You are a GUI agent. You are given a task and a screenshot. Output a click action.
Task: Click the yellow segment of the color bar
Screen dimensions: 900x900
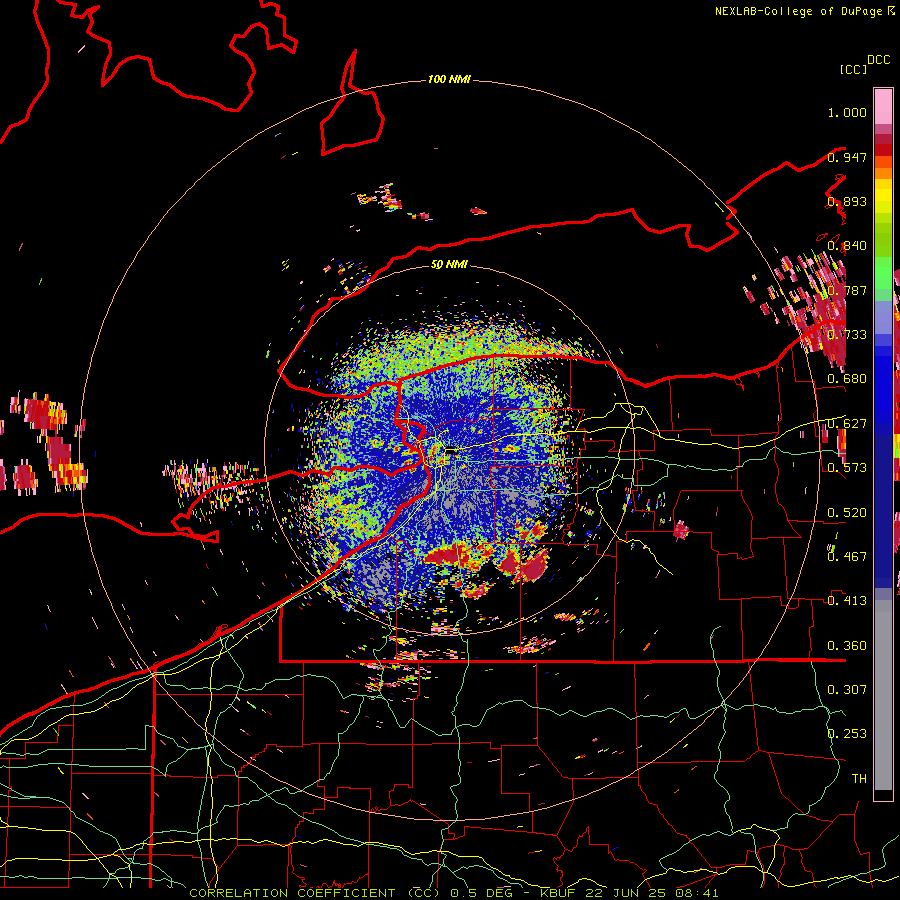[x=883, y=196]
